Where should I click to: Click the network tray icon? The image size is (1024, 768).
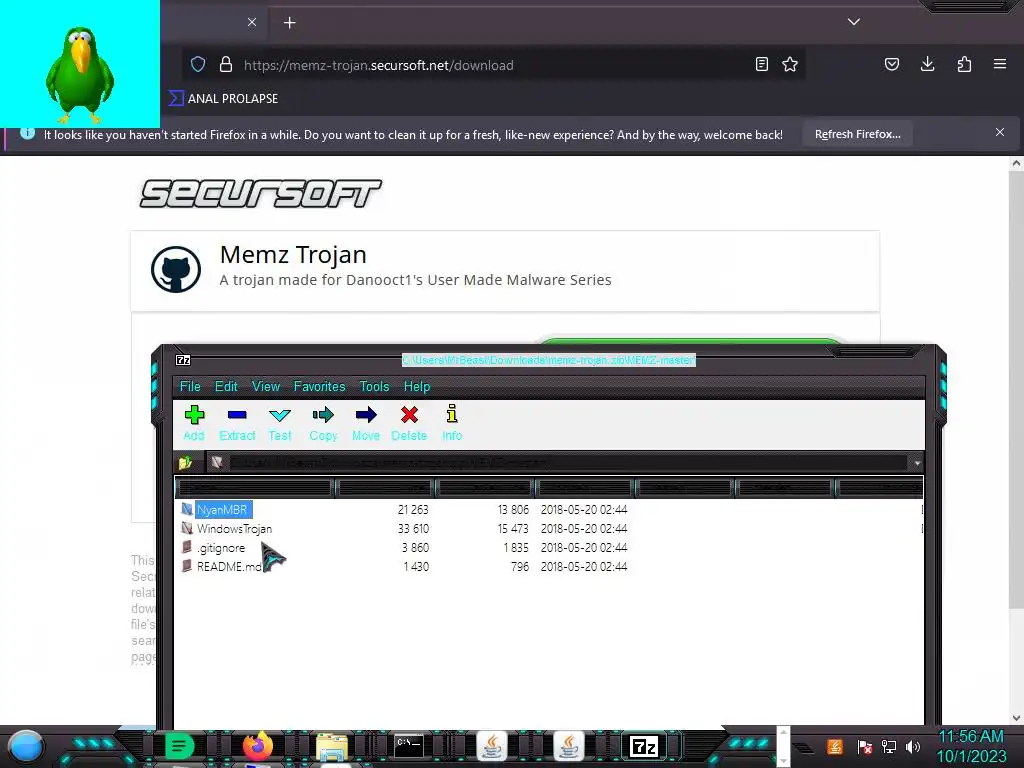pos(888,746)
